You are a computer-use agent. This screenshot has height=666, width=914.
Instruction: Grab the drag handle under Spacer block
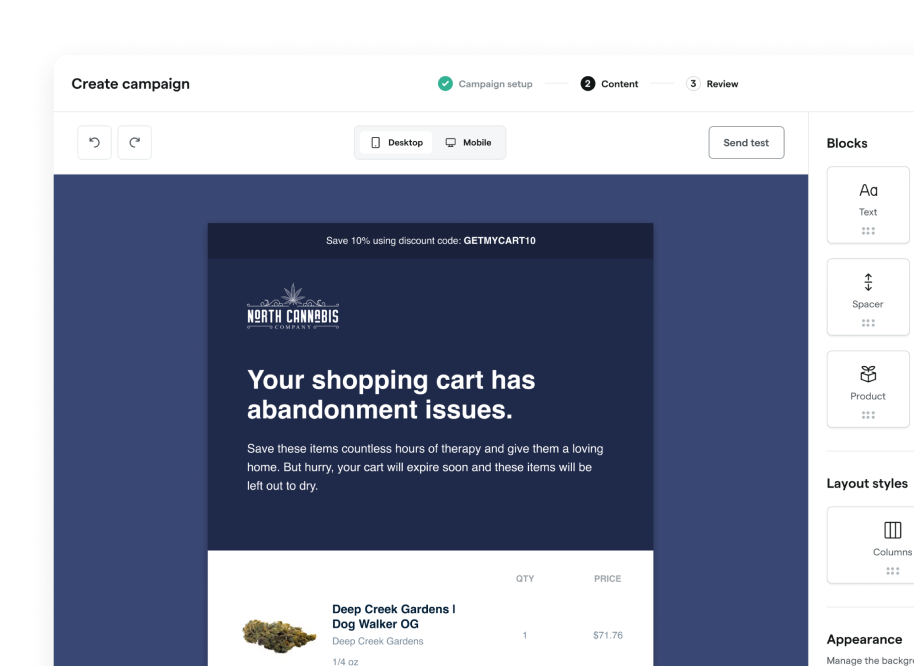click(x=868, y=323)
